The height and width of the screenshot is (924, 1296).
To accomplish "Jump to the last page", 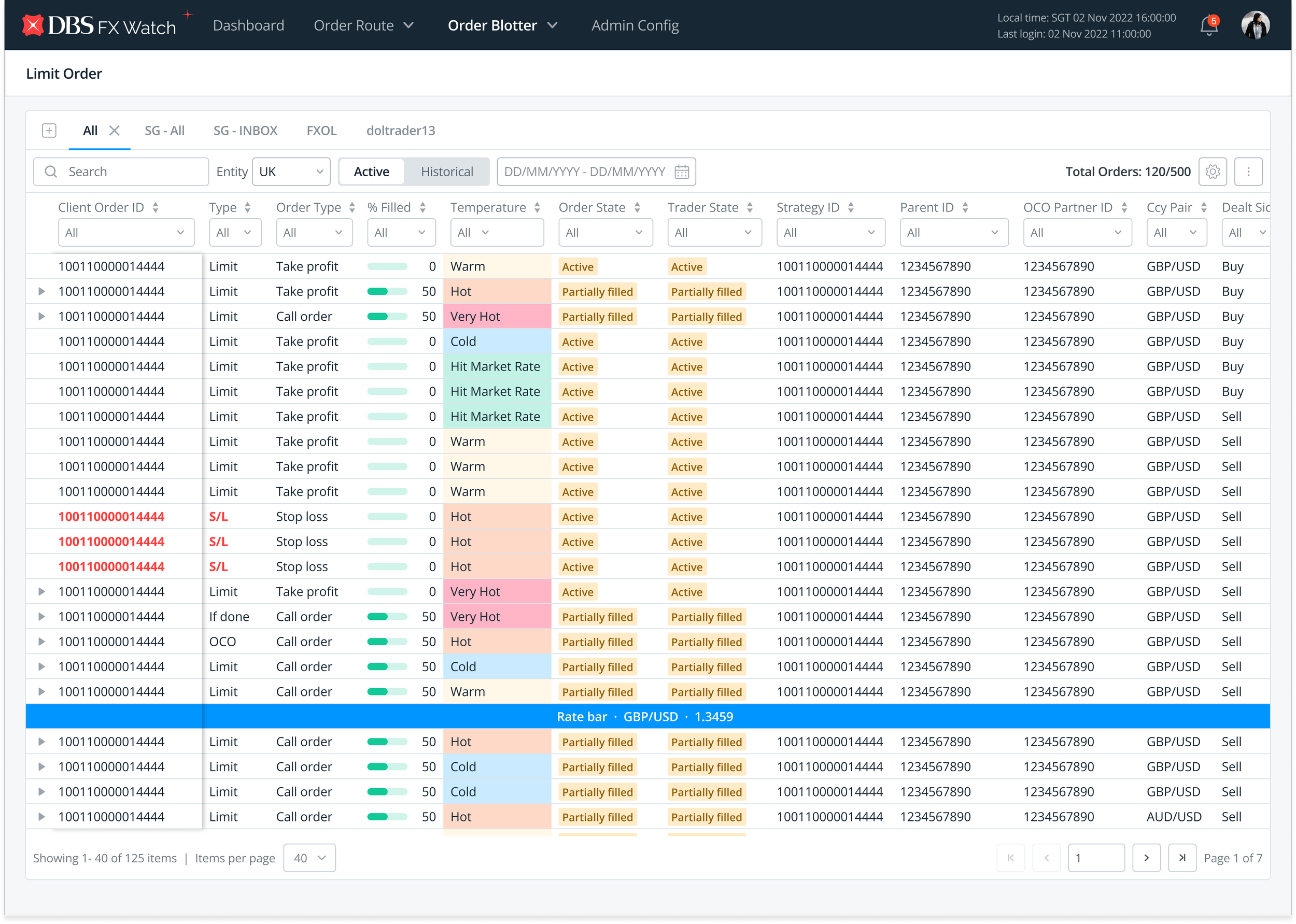I will [1181, 858].
